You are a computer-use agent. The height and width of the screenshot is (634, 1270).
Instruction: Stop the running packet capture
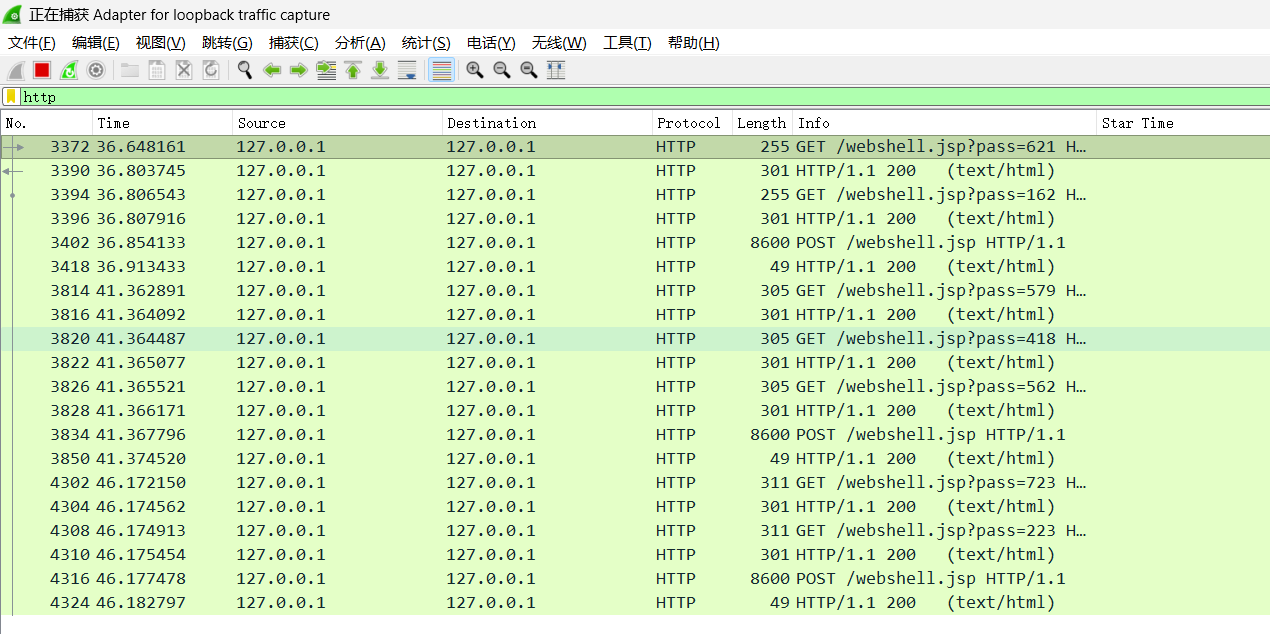(42, 70)
